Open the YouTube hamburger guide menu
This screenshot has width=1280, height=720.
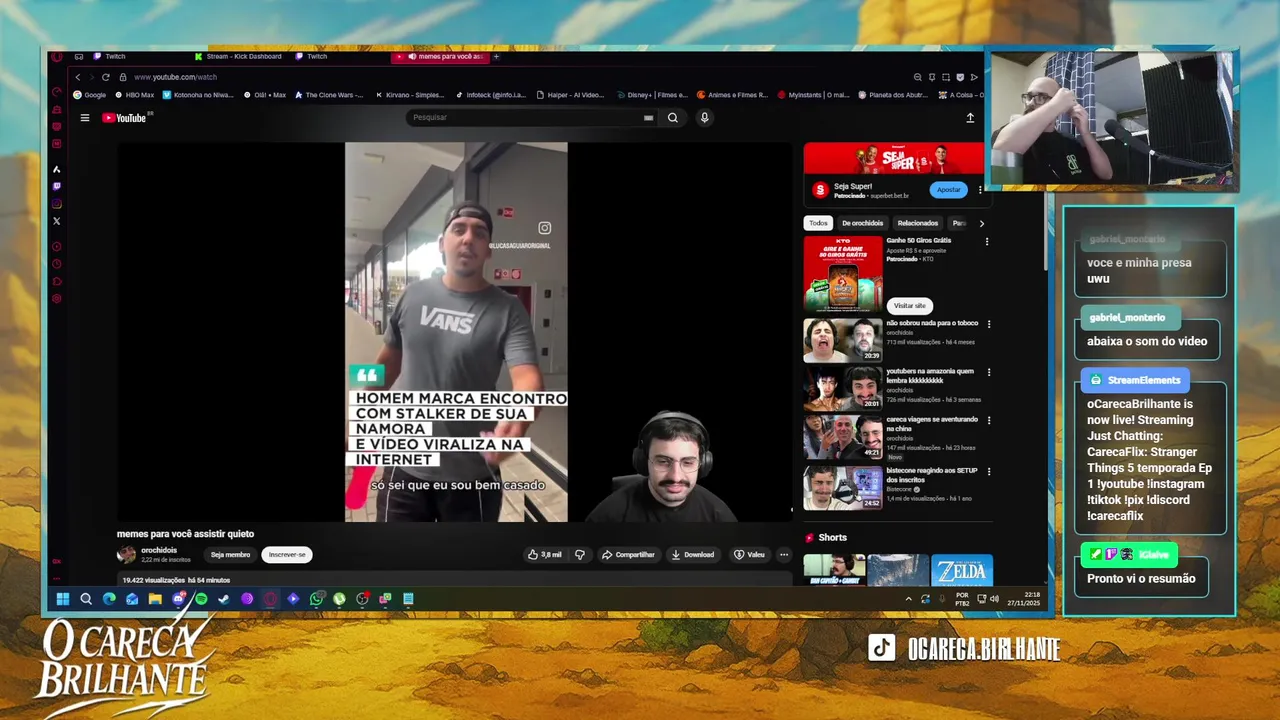point(85,118)
